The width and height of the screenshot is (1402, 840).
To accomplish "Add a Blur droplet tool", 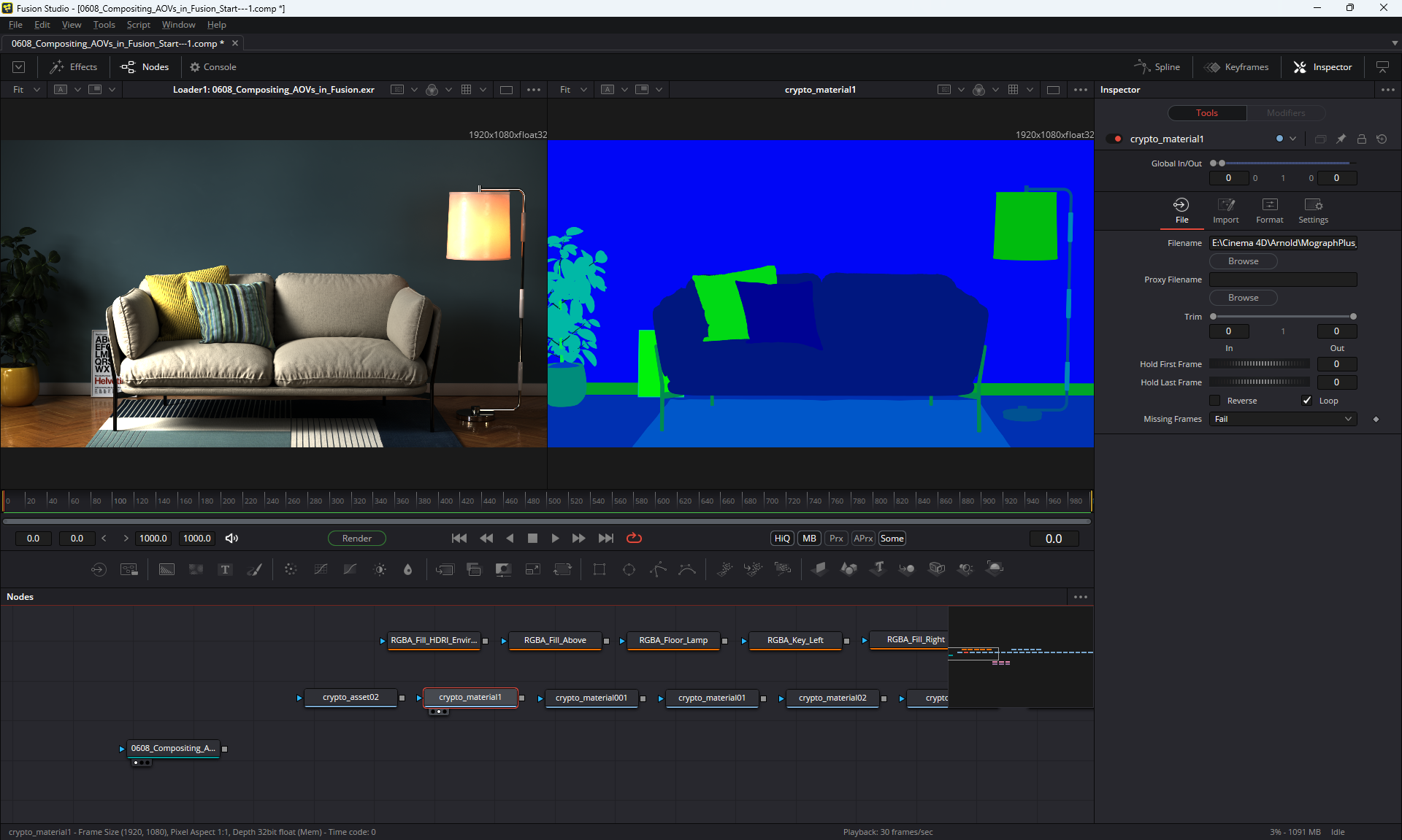I will click(x=408, y=569).
